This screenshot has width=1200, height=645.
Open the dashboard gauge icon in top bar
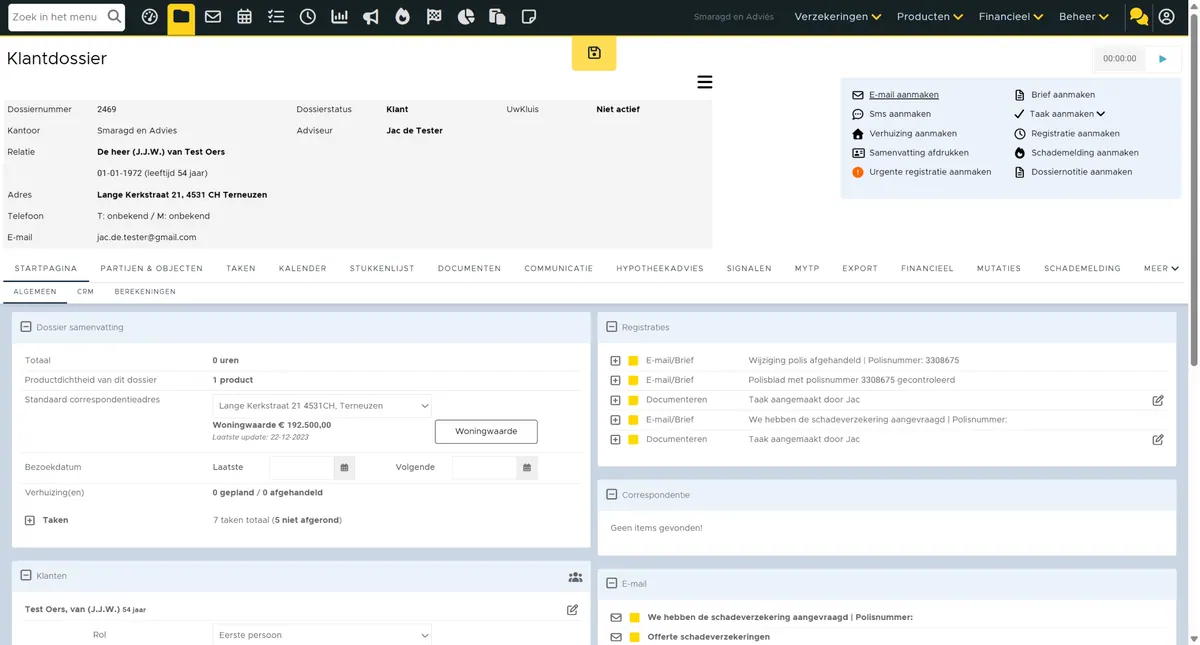click(150, 17)
